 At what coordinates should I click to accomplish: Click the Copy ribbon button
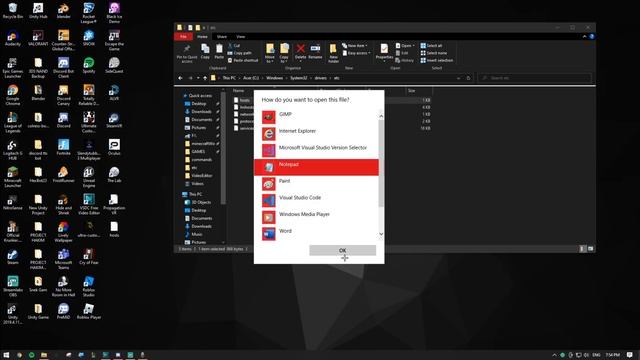(205, 52)
